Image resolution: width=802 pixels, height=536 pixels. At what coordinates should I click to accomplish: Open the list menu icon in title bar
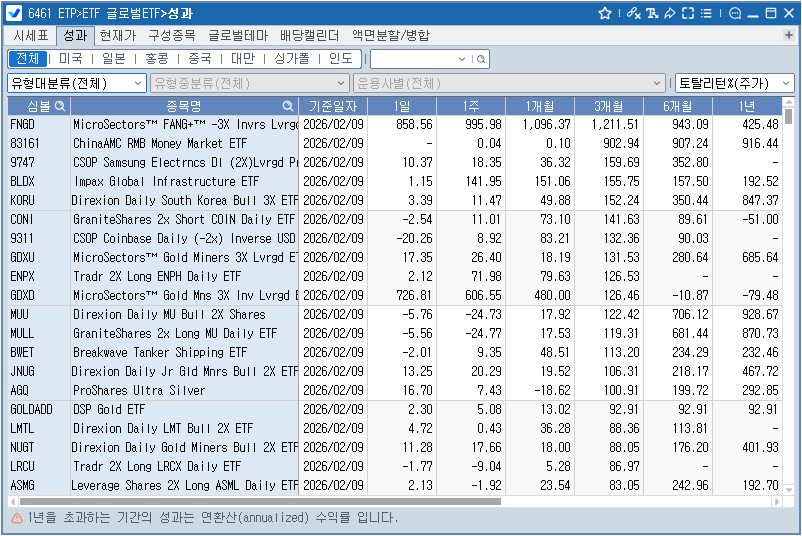click(x=706, y=14)
